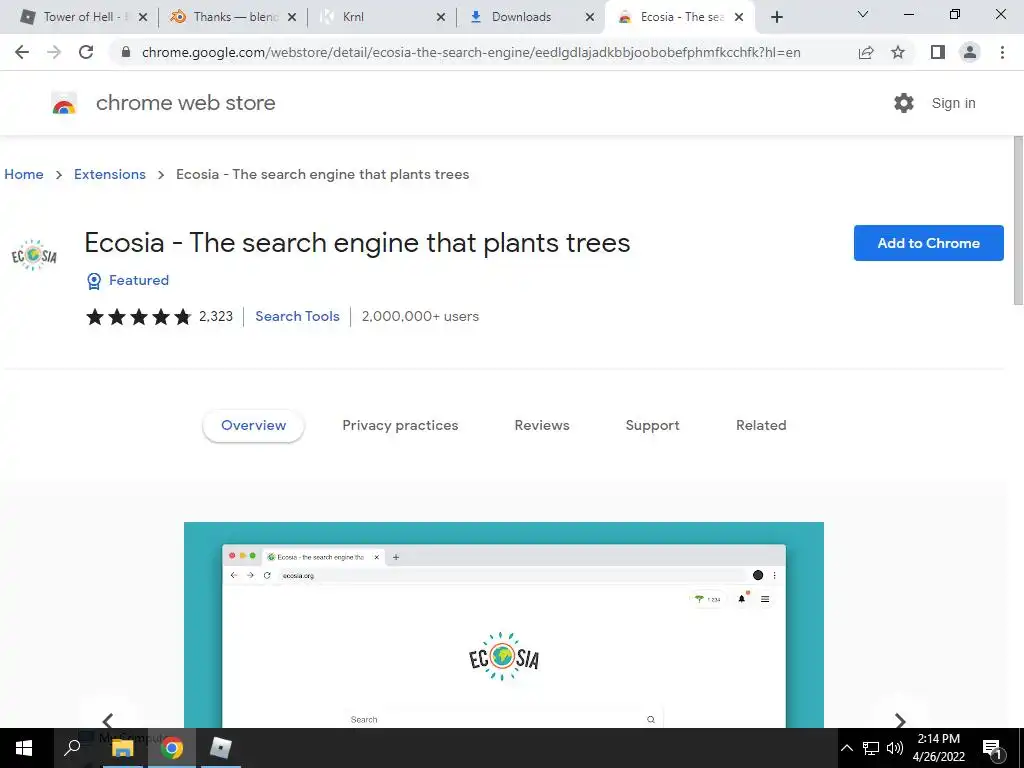This screenshot has width=1024, height=768.
Task: Open volume control in tray
Action: coord(895,748)
